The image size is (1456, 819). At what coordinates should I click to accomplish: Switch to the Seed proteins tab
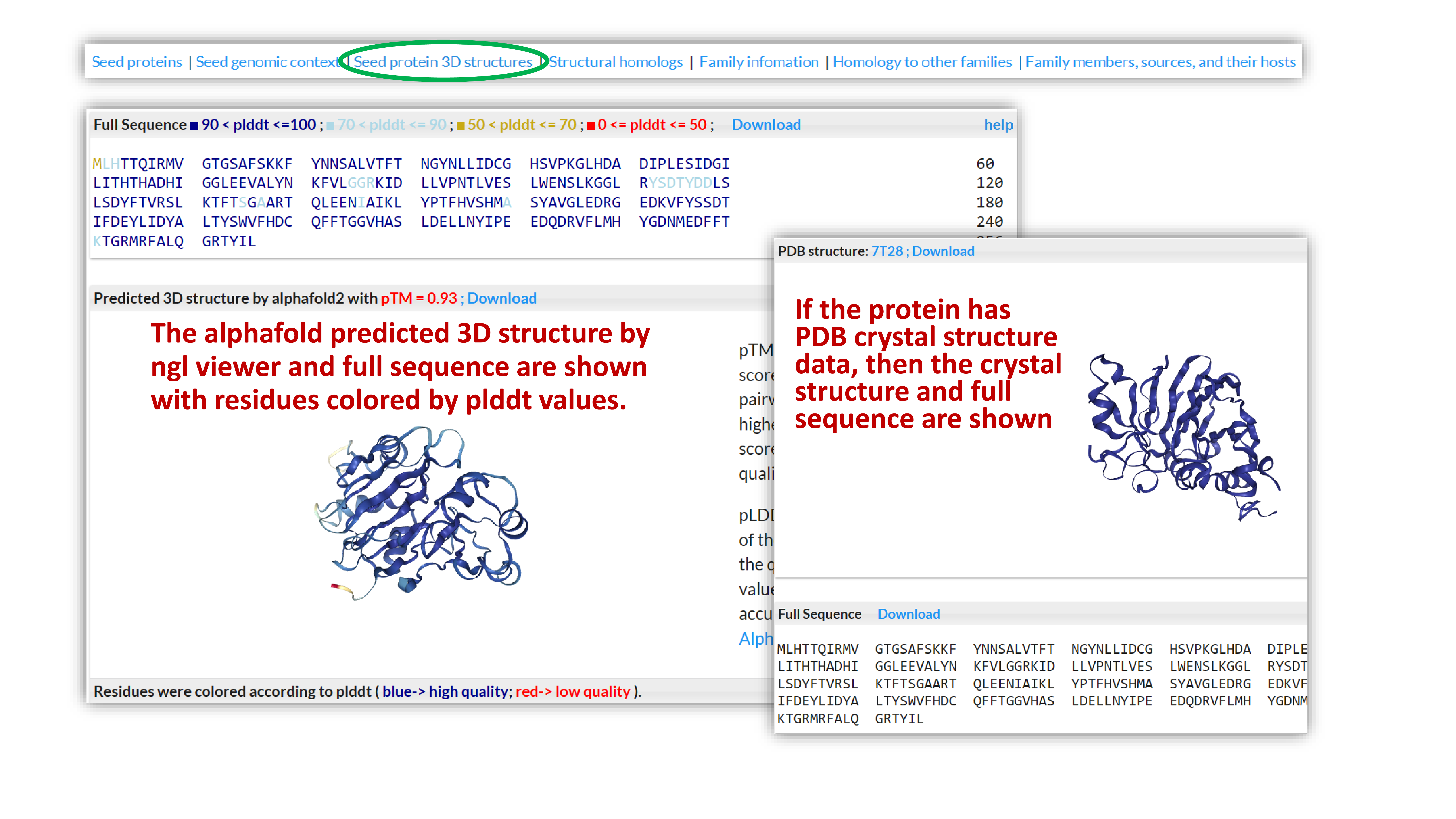137,62
